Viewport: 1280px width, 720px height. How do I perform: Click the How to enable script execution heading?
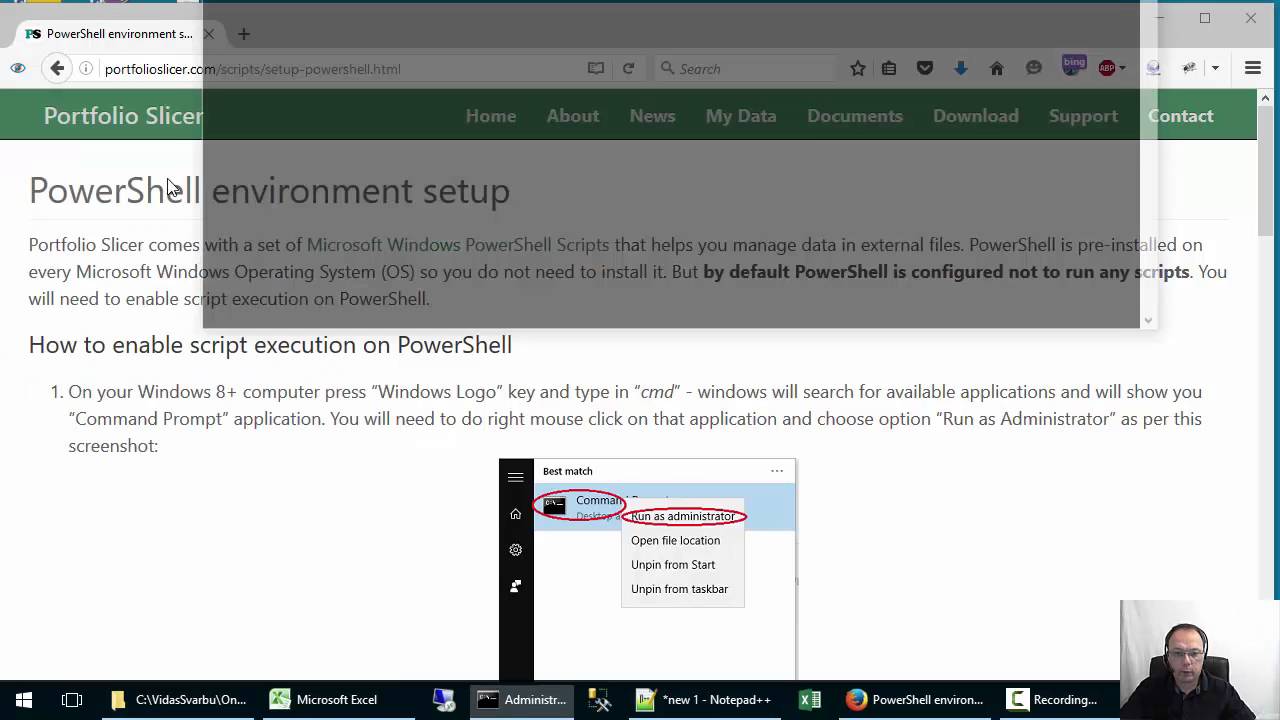tap(270, 344)
